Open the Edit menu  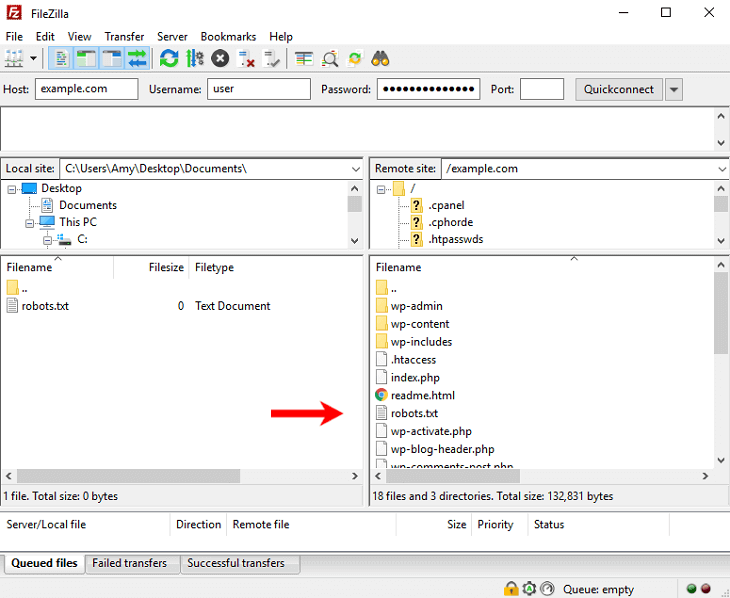(45, 36)
